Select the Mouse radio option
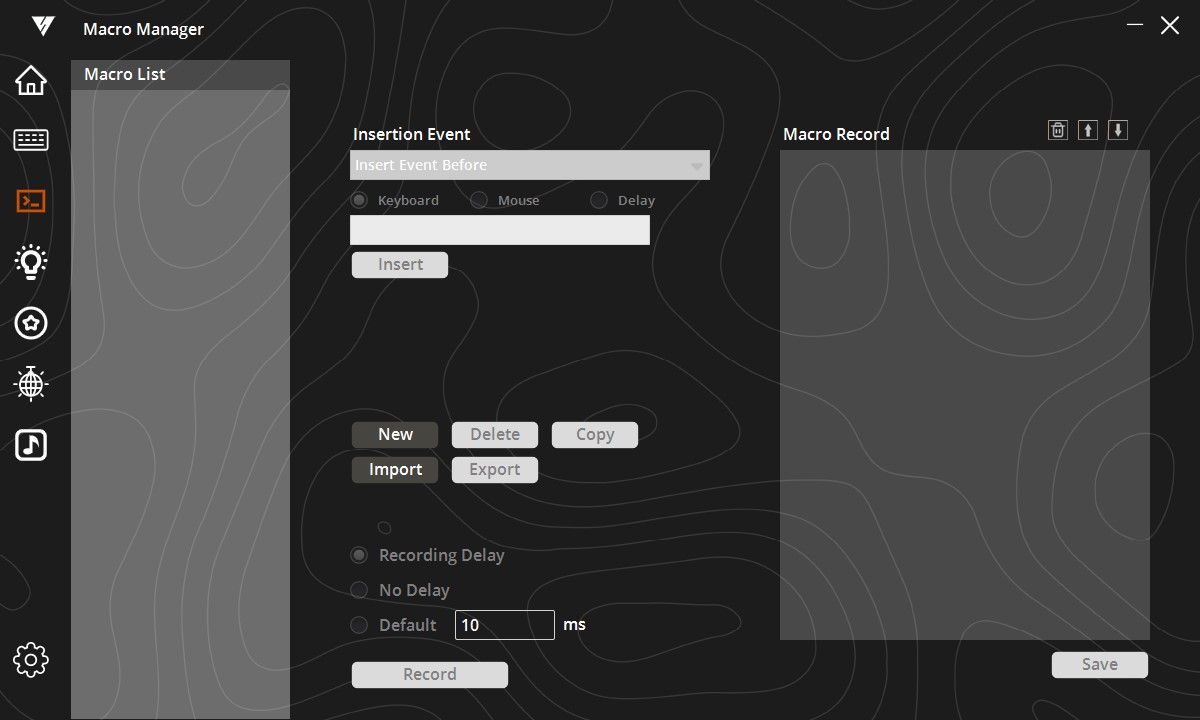Image resolution: width=1200 pixels, height=720 pixels. click(x=479, y=200)
